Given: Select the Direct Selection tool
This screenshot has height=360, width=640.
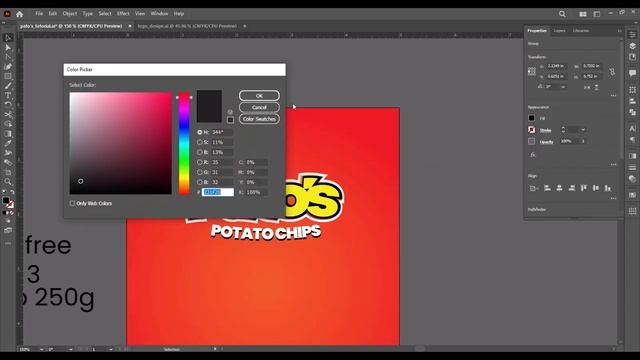Looking at the screenshot, I should click(x=8, y=48).
